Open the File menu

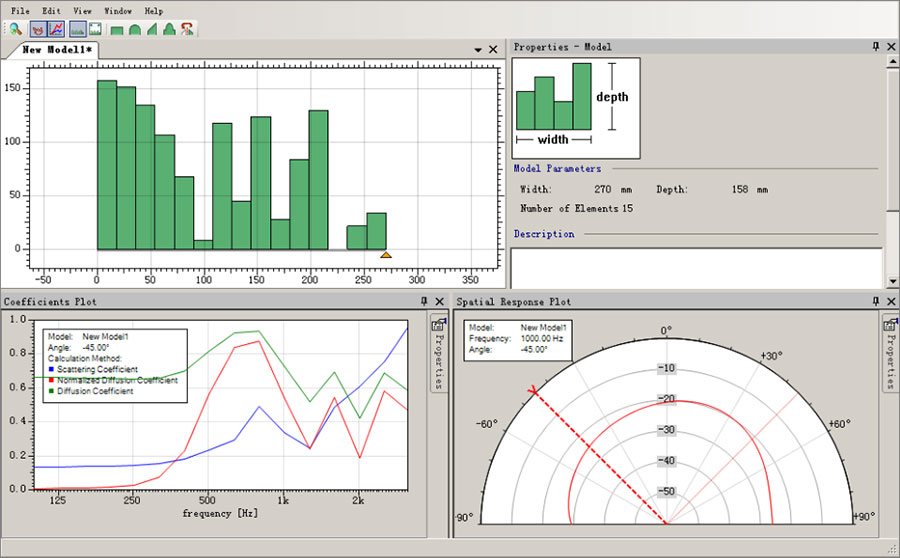click(20, 10)
